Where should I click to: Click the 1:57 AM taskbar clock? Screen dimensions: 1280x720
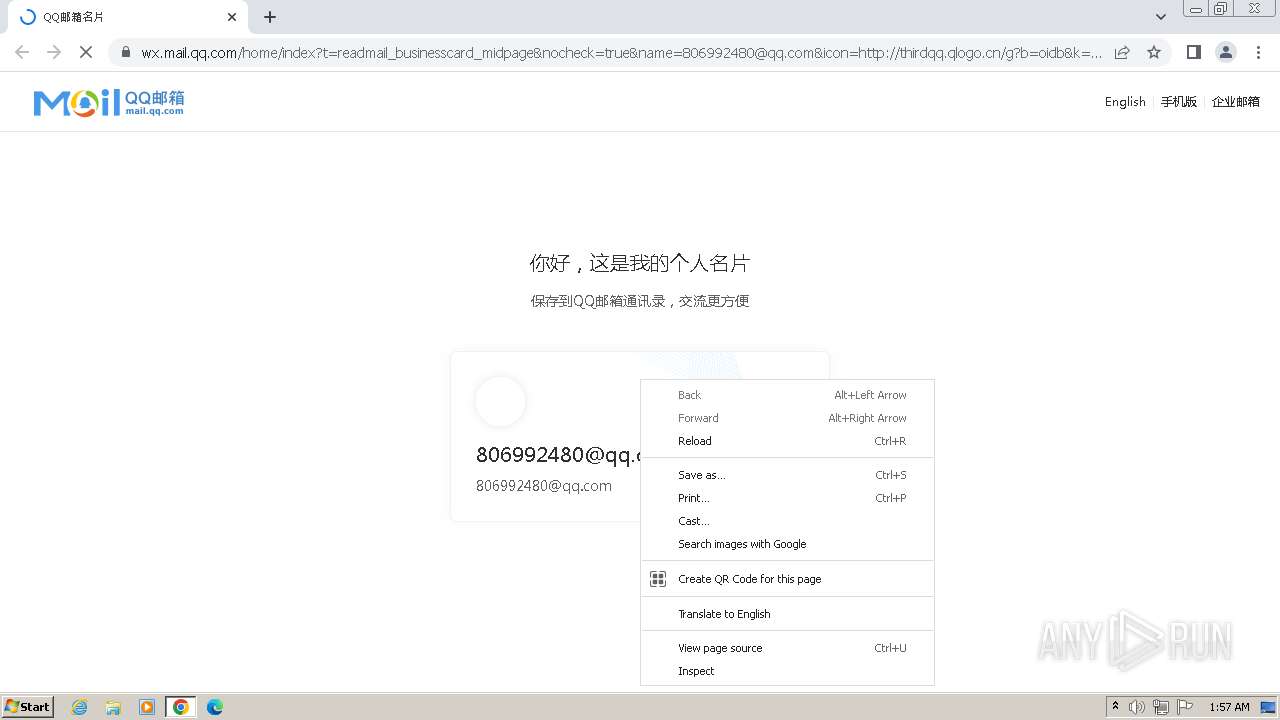pos(1229,707)
